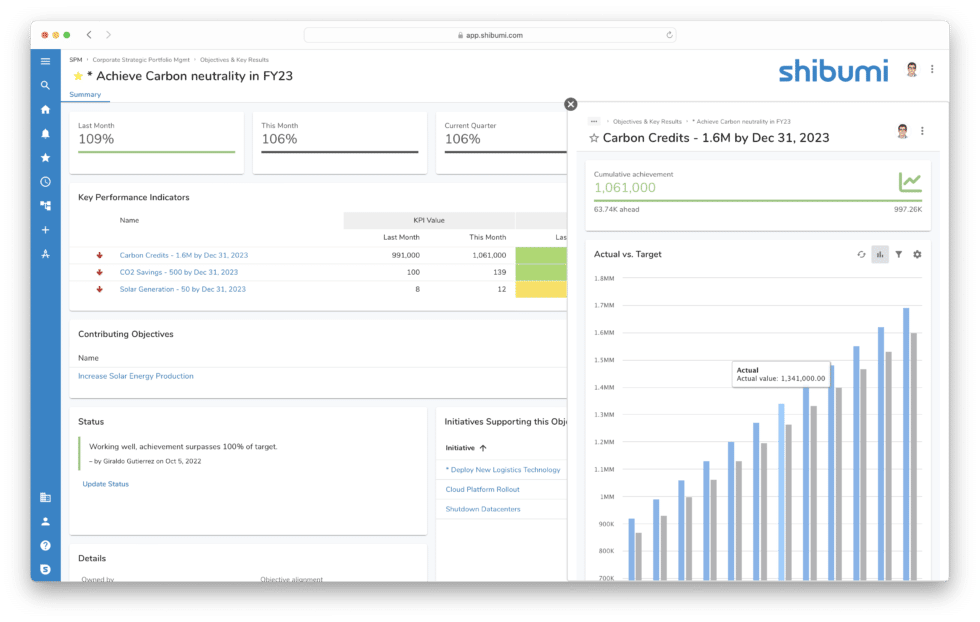Expand the hamburger menu in the sidebar
The image size is (980, 622).
tap(44, 61)
